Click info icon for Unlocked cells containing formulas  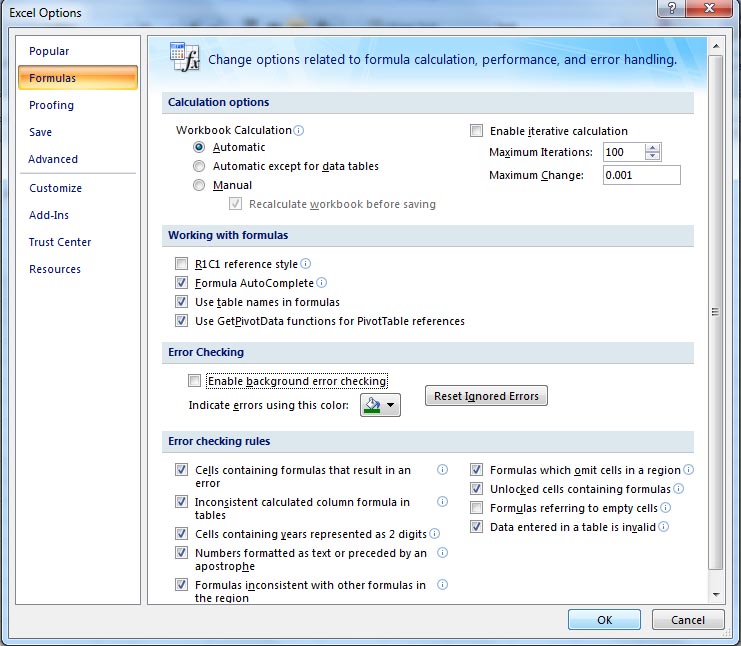(x=678, y=489)
